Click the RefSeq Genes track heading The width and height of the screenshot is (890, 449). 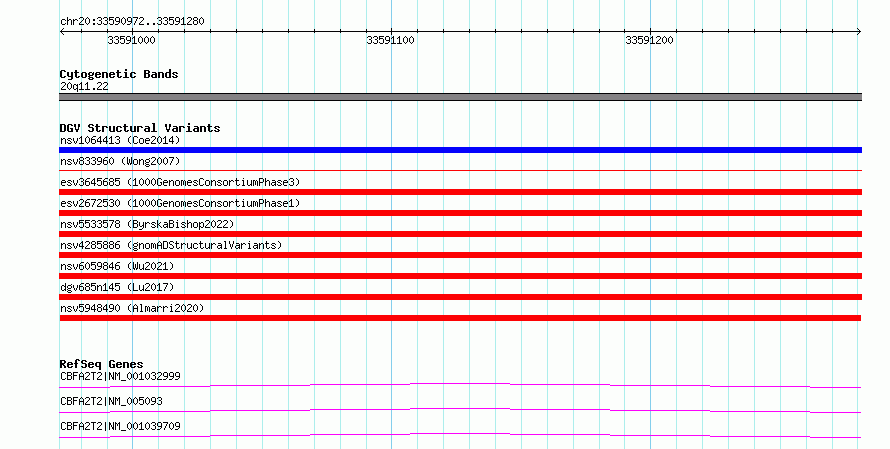(101, 364)
